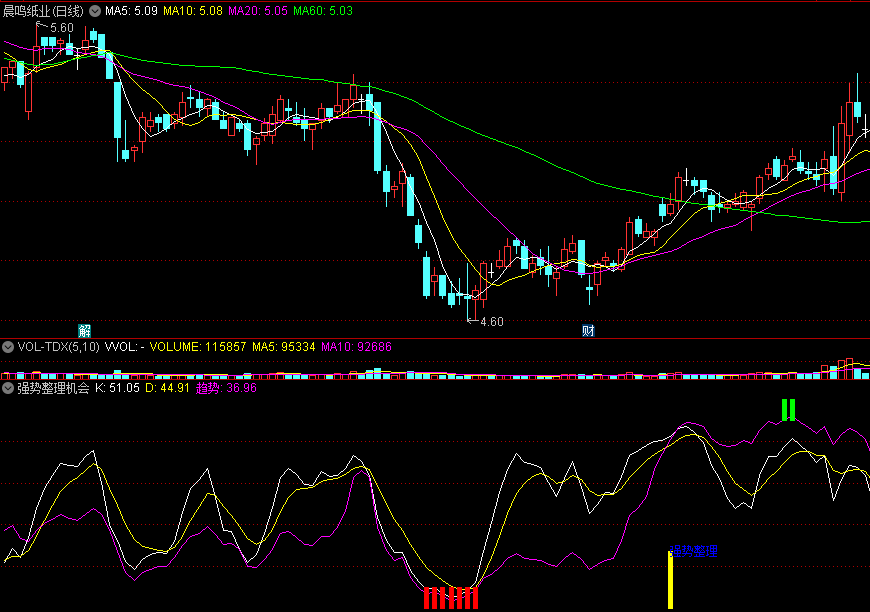
Task: Select the 强势整理机会 indicator name
Action: click(x=53, y=388)
